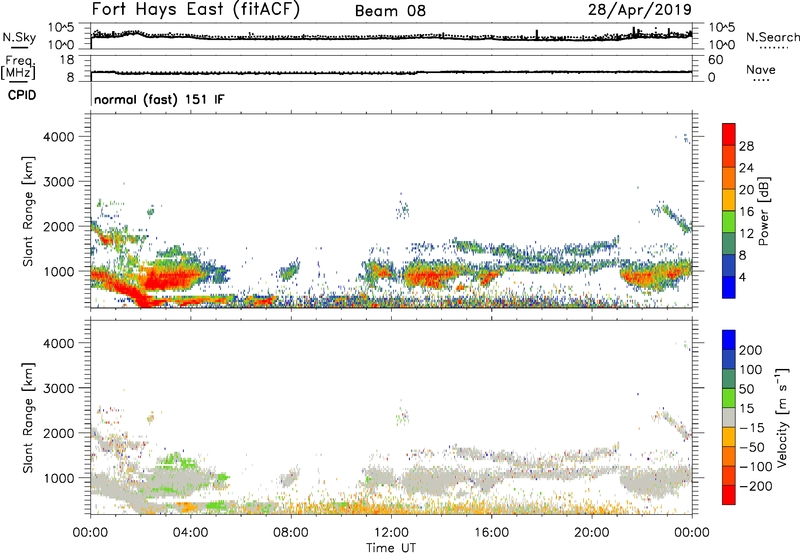
Task: Click the "12:00" time axis label
Action: coord(391,533)
